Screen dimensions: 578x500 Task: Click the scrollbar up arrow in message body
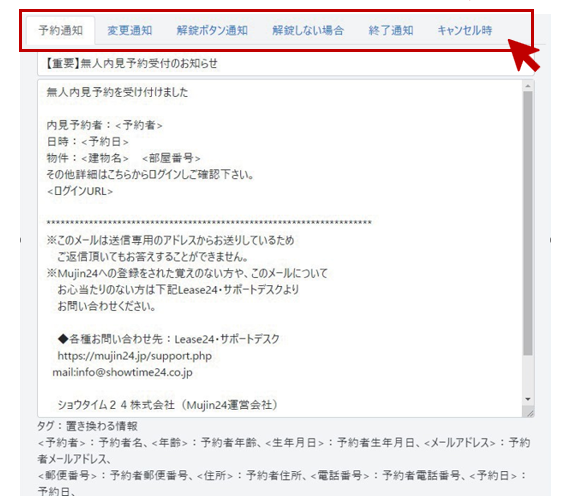point(528,86)
